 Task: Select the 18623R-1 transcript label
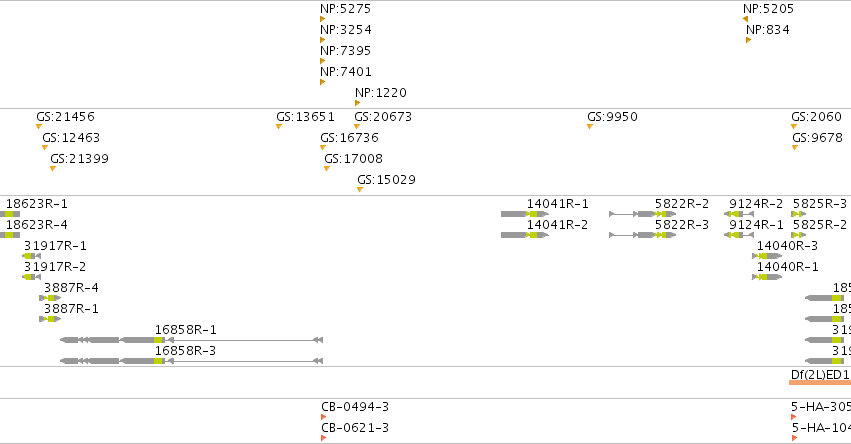(36, 204)
